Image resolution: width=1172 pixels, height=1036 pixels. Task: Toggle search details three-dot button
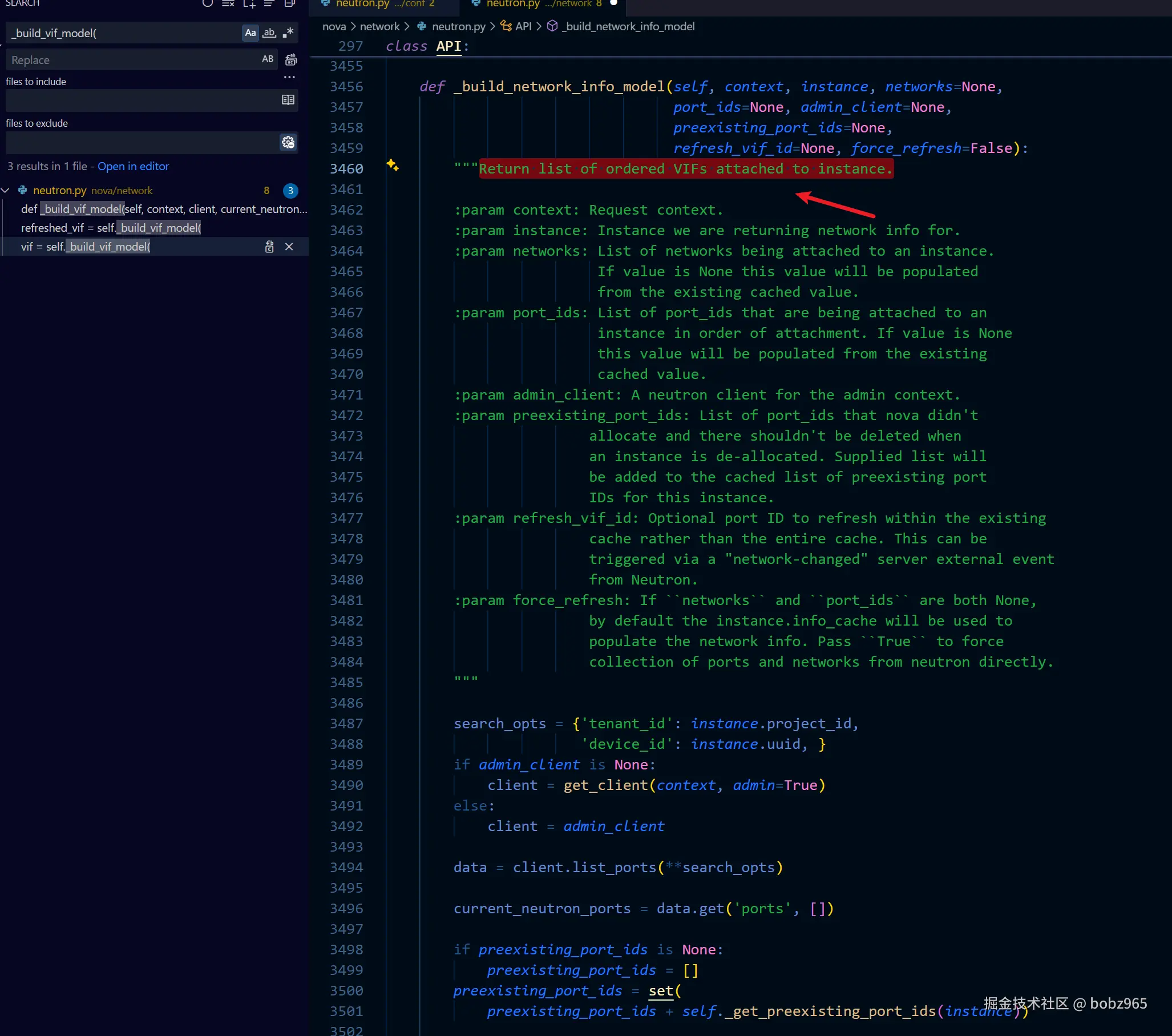289,77
